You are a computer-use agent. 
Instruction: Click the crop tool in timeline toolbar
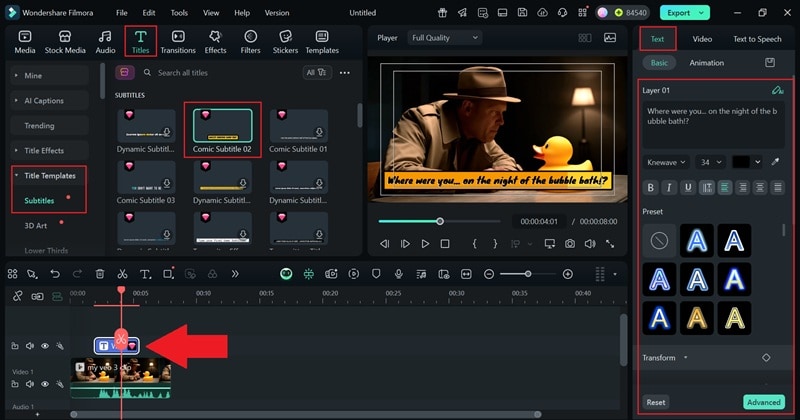[x=168, y=274]
